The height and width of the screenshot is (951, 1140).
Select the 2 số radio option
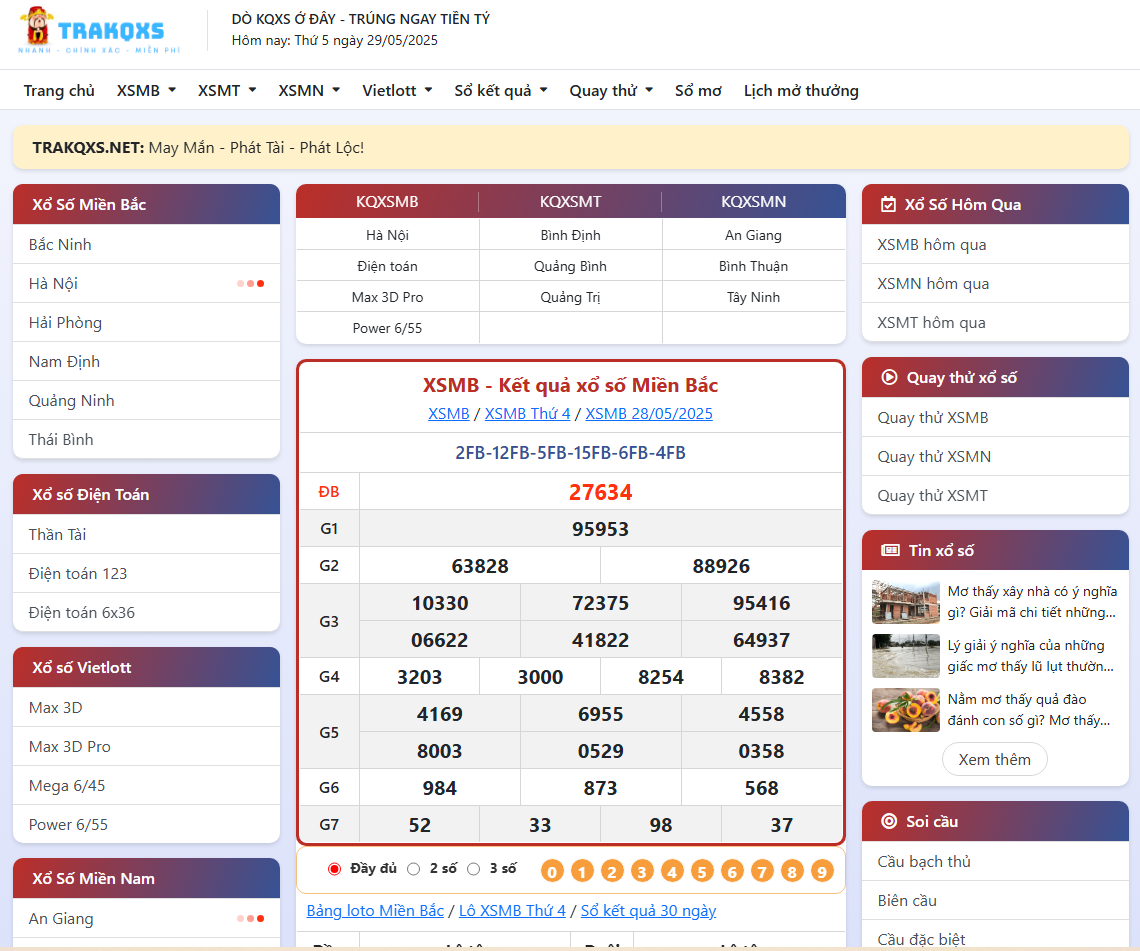click(414, 869)
